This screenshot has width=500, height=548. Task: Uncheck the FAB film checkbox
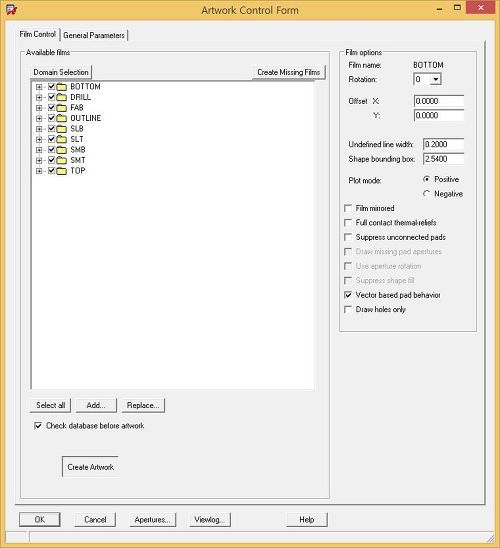coord(52,107)
